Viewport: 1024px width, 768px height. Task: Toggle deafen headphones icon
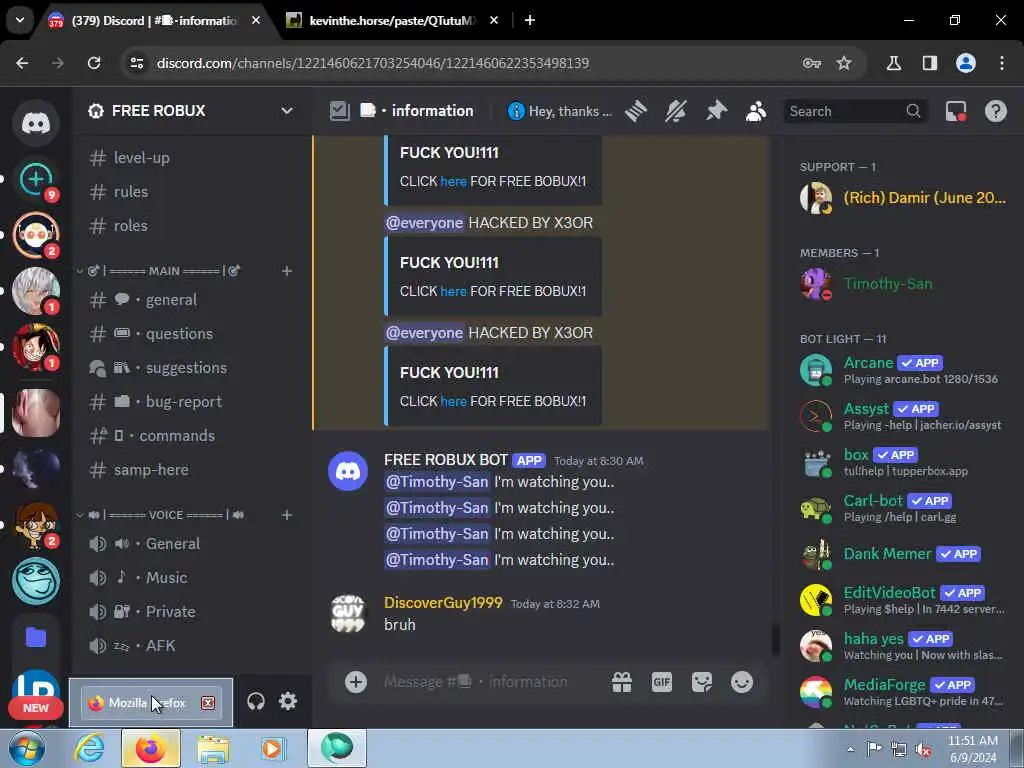pos(256,701)
